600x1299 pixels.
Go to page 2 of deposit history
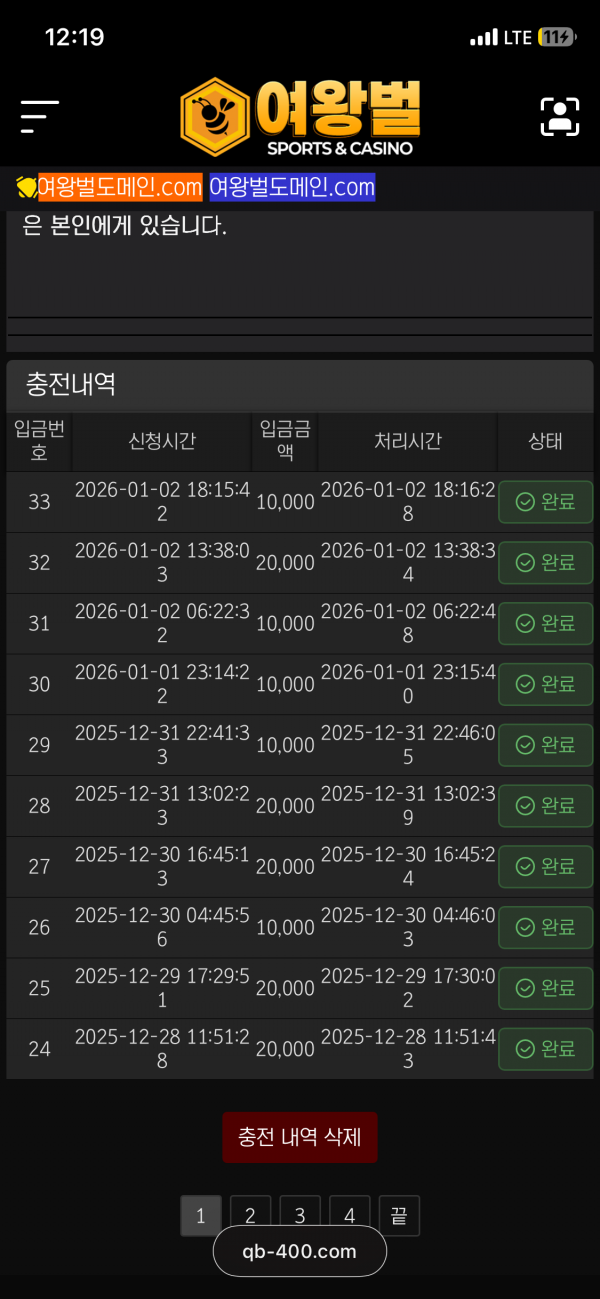pyautogui.click(x=250, y=1216)
